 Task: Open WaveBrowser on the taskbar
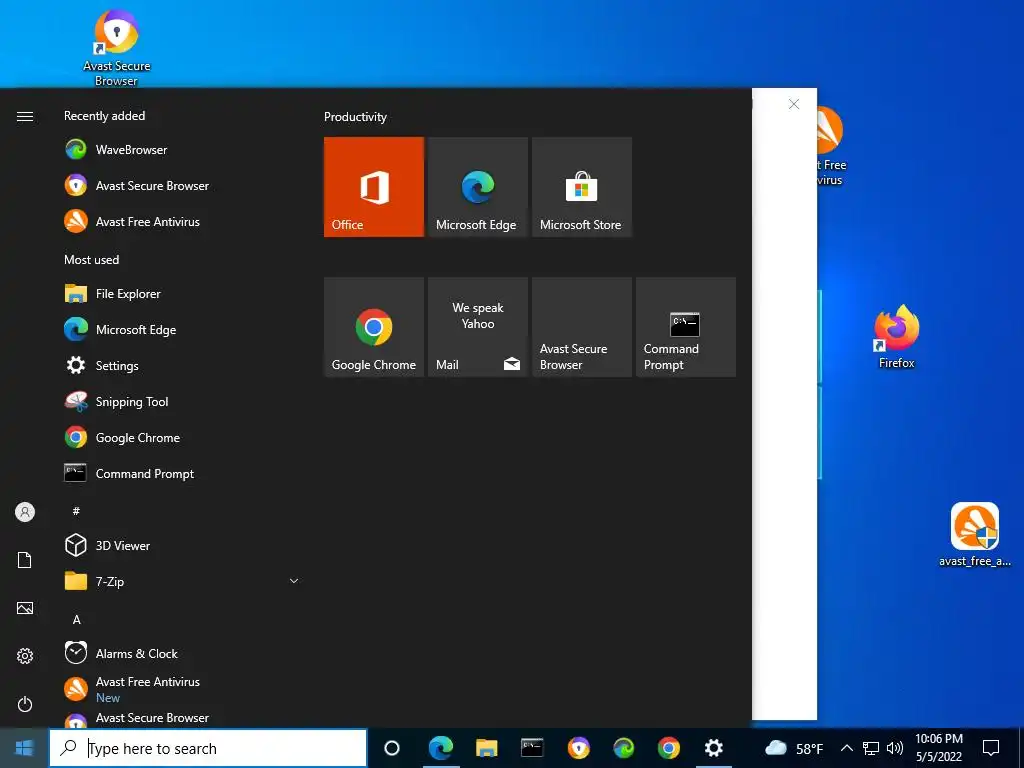[624, 748]
